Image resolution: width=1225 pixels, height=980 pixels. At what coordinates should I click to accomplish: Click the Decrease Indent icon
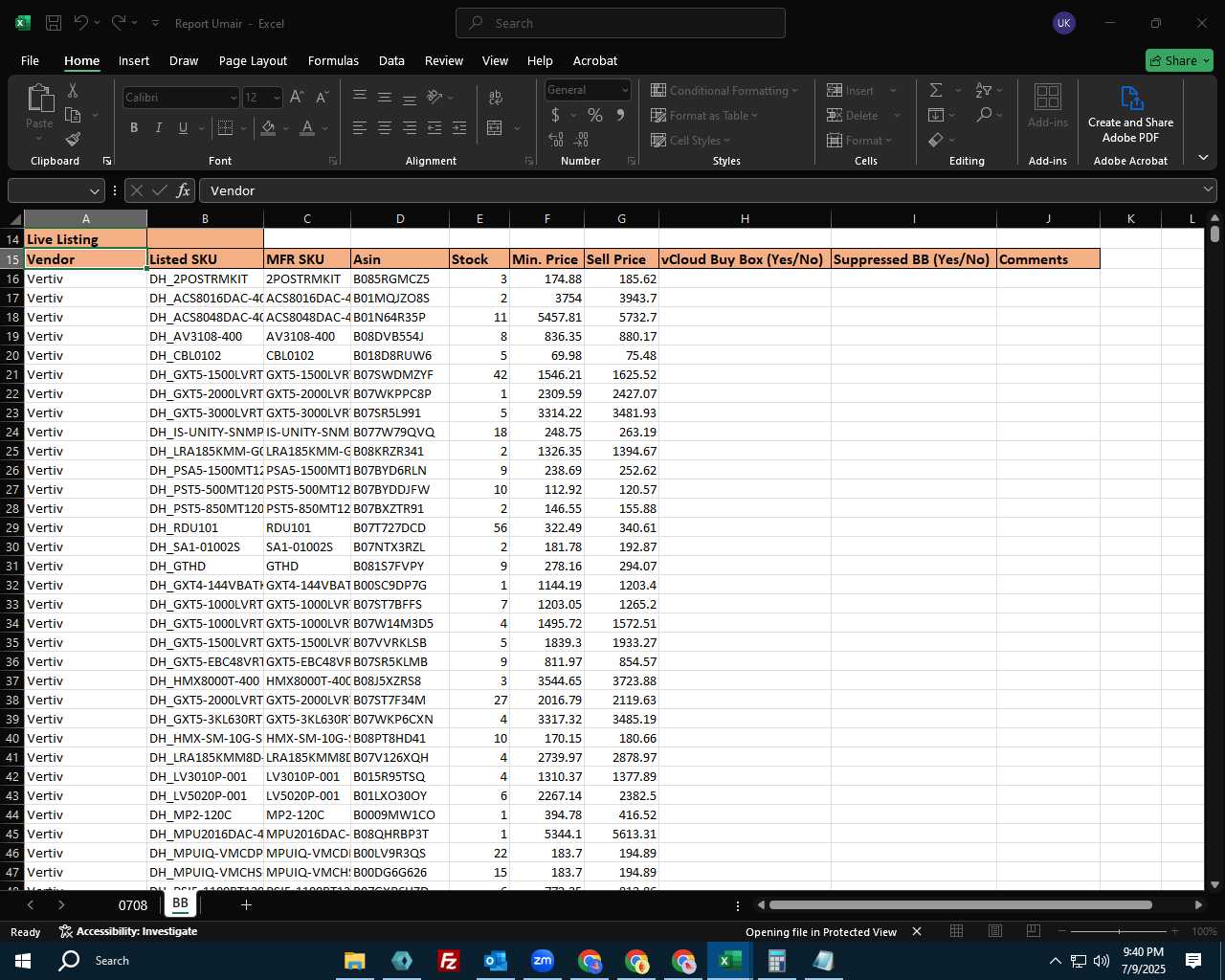(434, 127)
